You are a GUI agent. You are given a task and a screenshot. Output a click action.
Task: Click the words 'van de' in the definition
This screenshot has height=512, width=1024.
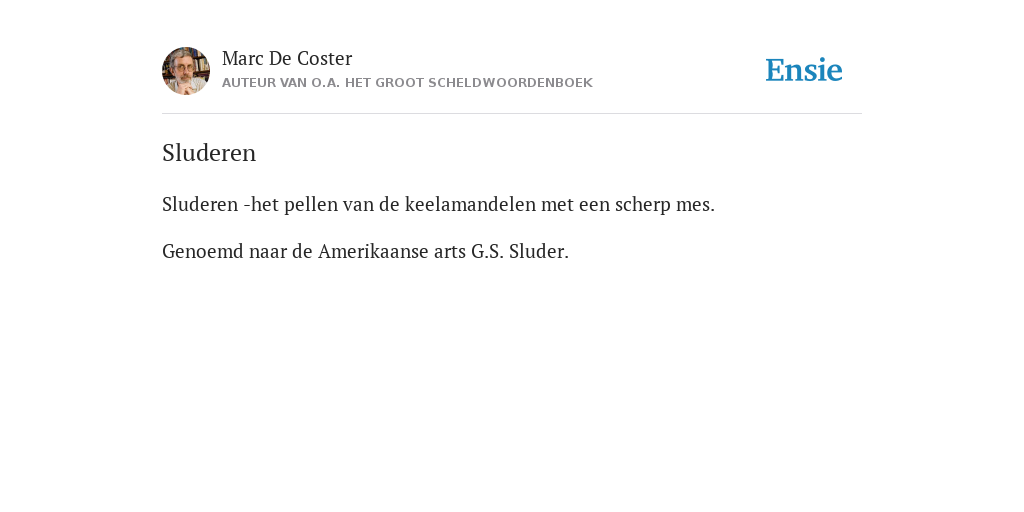click(x=372, y=204)
